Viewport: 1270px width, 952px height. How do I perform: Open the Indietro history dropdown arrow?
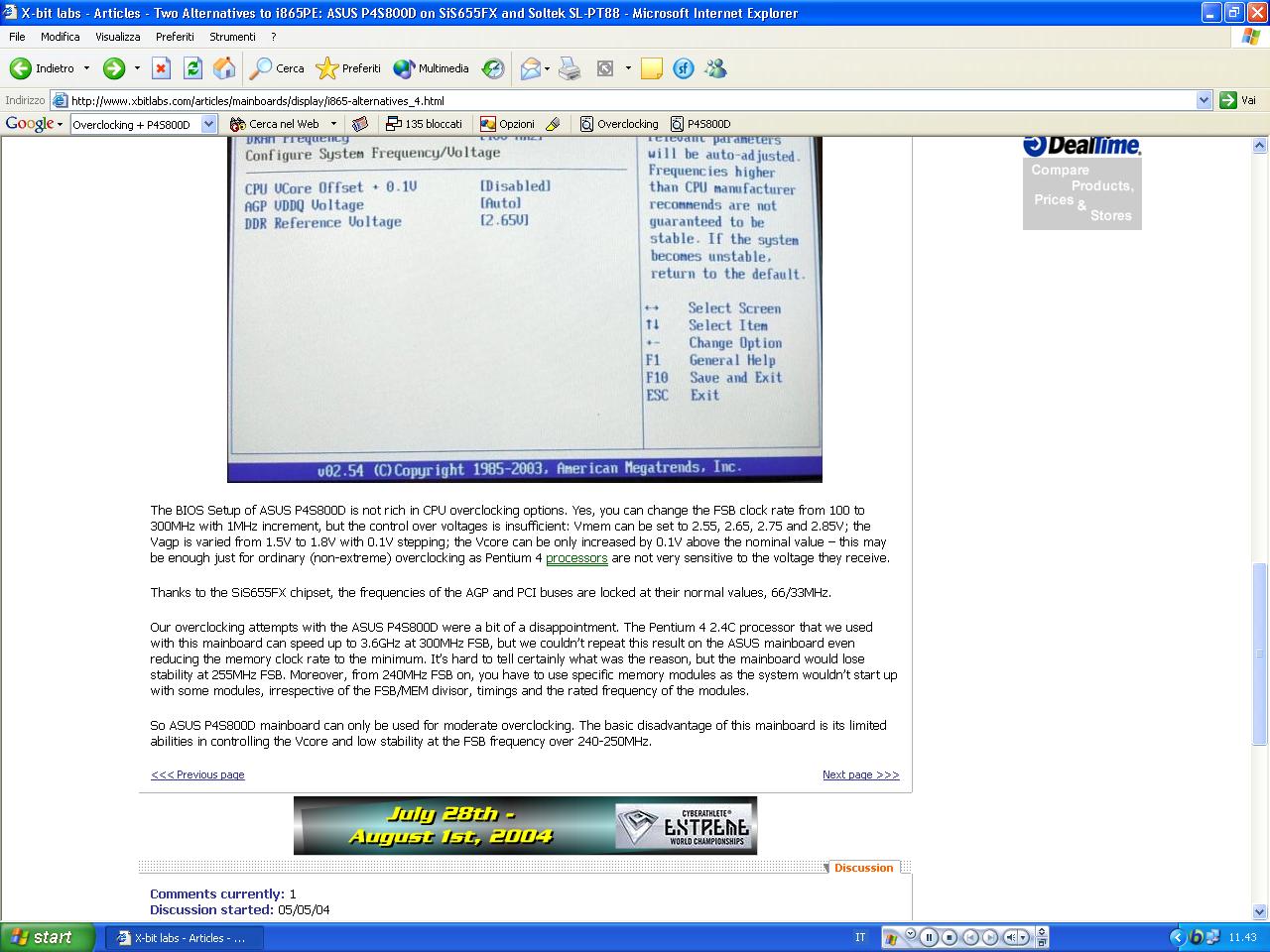[x=86, y=68]
